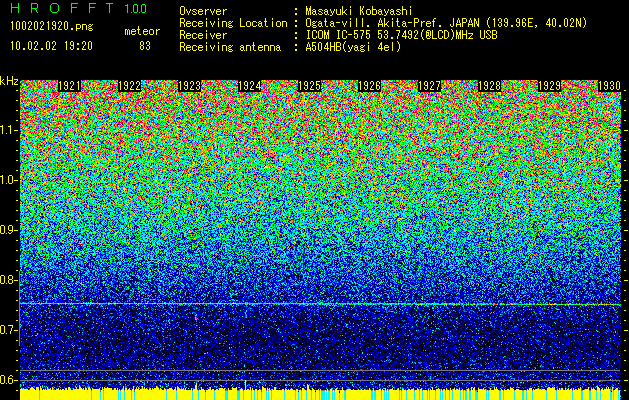629x400 pixels.
Task: Click the 1925 time marker
Action: pyautogui.click(x=309, y=86)
